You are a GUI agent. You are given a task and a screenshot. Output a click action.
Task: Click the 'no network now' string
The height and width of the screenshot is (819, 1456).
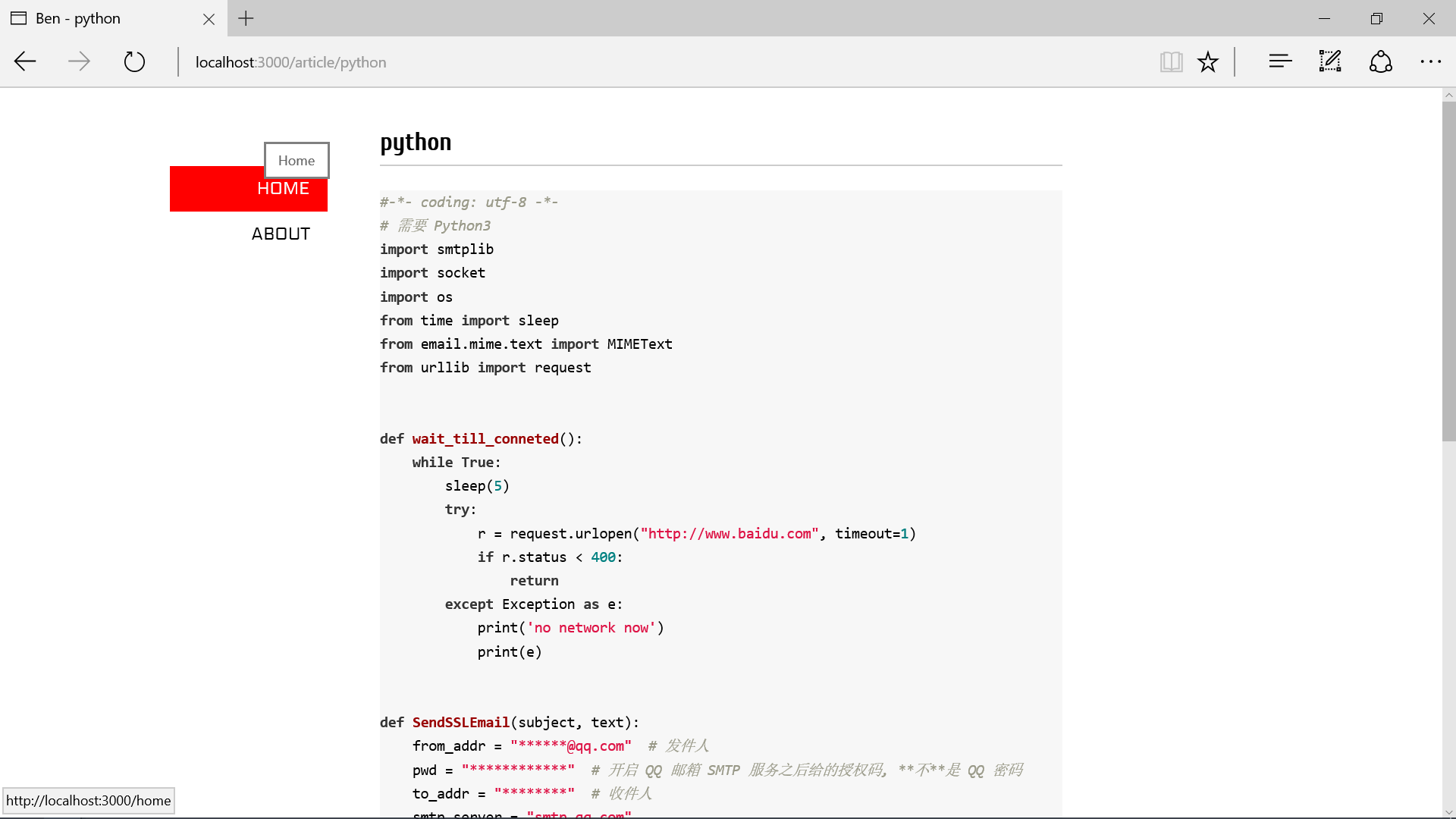[x=591, y=628]
